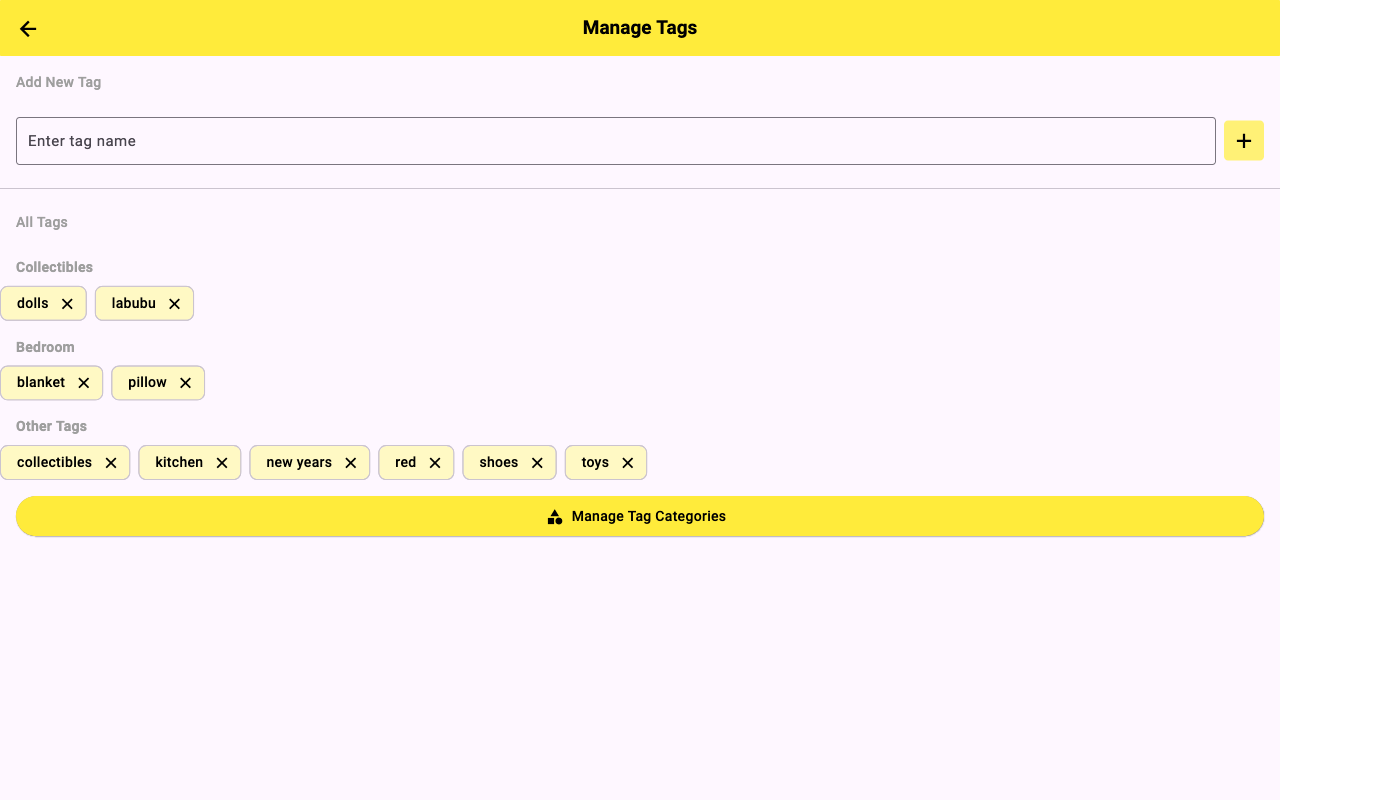This screenshot has height=802, width=1374.
Task: Delete the toys tag
Action: (627, 462)
